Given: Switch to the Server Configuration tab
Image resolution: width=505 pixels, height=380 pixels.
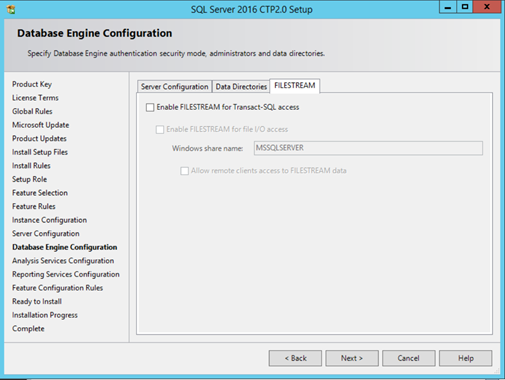Looking at the screenshot, I should [174, 87].
